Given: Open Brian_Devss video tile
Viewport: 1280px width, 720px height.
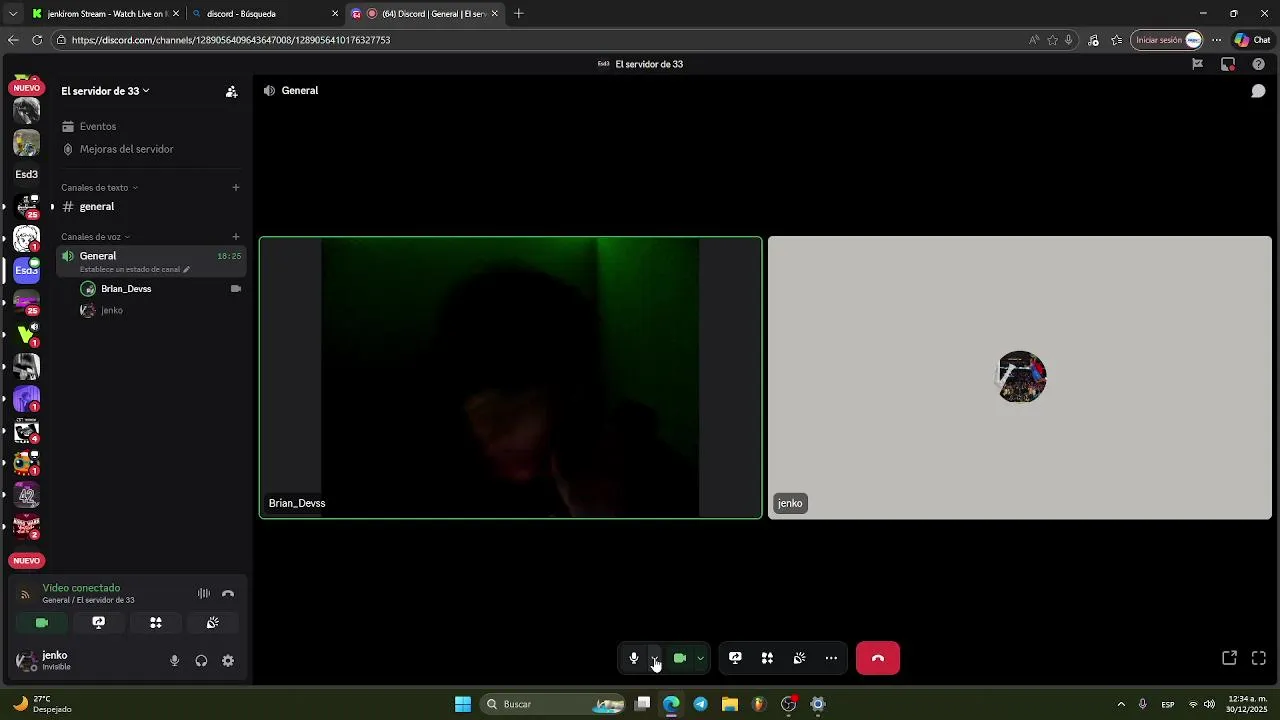Looking at the screenshot, I should (511, 378).
